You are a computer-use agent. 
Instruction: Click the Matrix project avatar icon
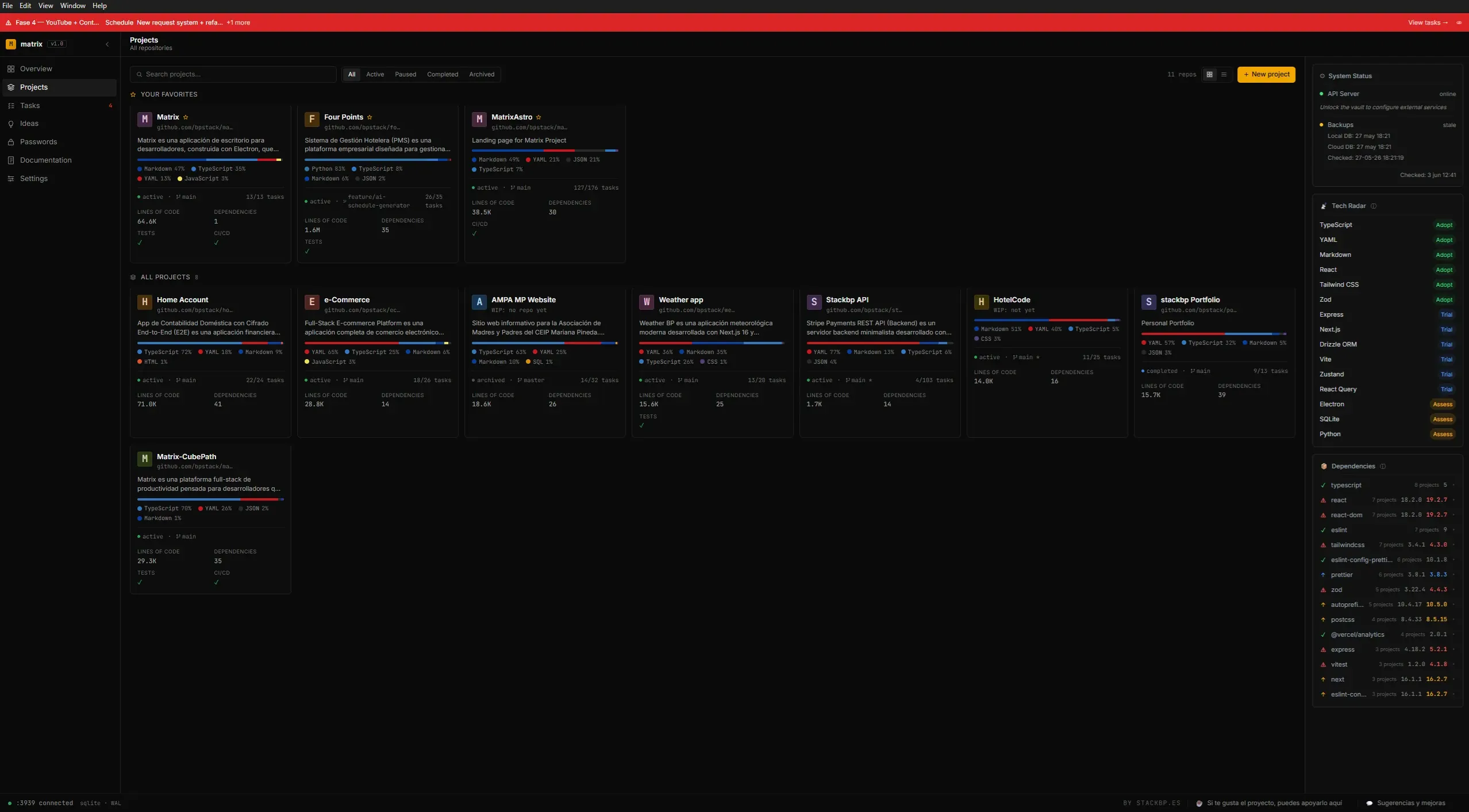(144, 119)
